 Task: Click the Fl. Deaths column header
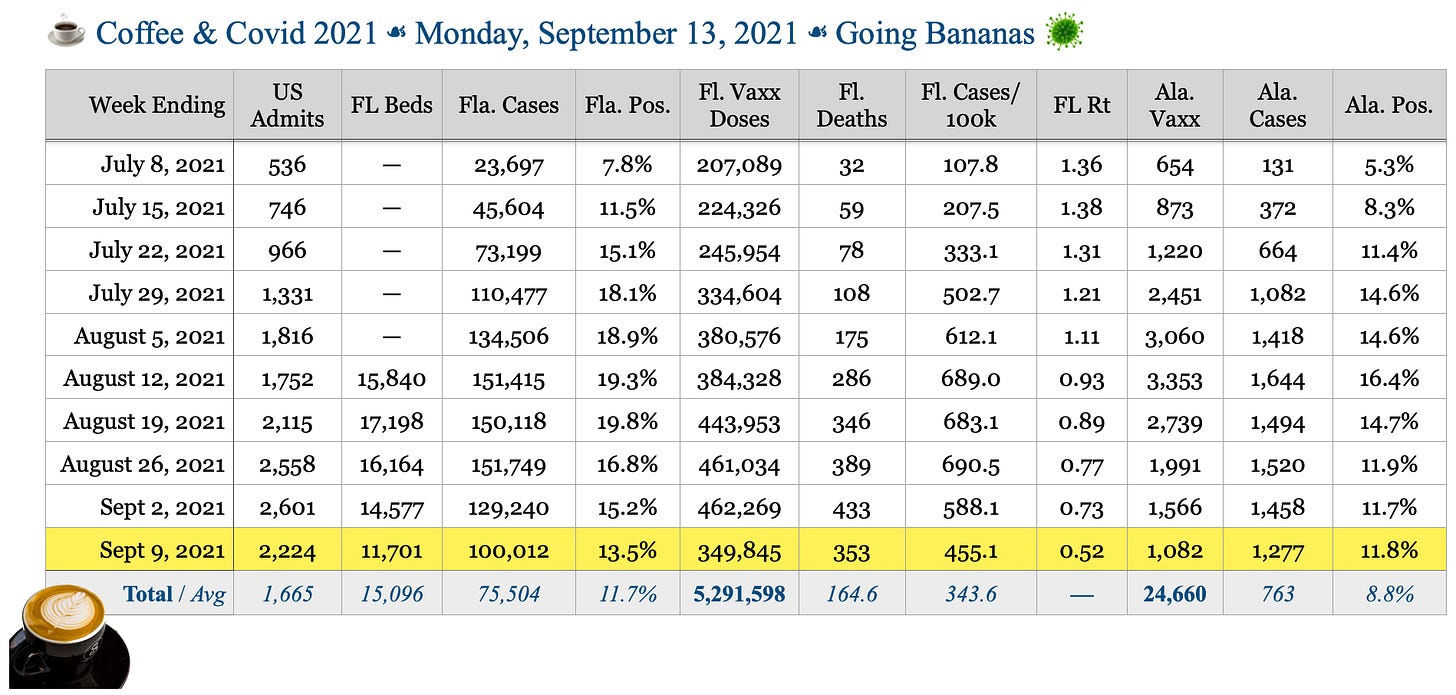pyautogui.click(x=852, y=105)
